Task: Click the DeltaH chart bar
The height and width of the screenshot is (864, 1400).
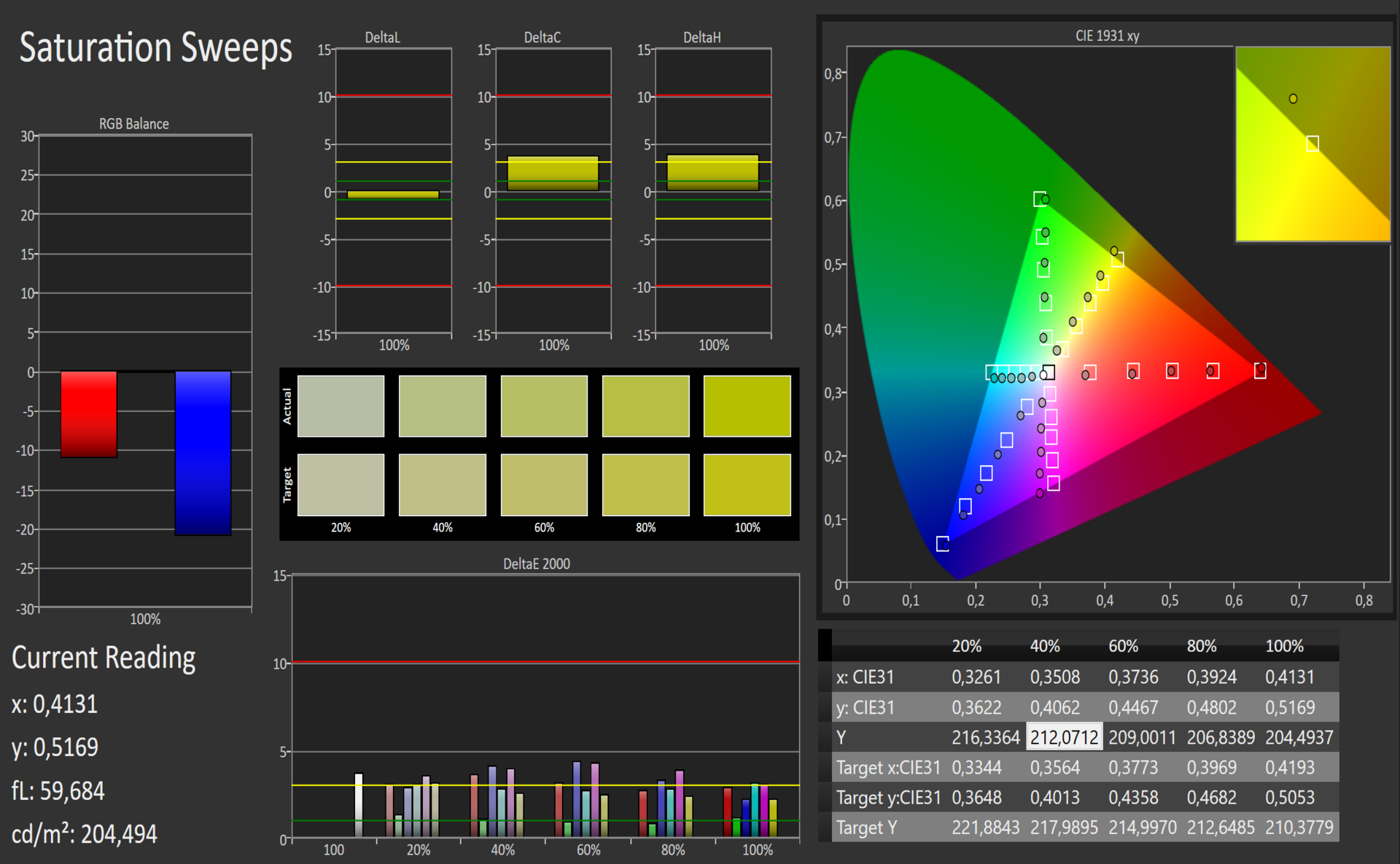Action: click(x=712, y=174)
